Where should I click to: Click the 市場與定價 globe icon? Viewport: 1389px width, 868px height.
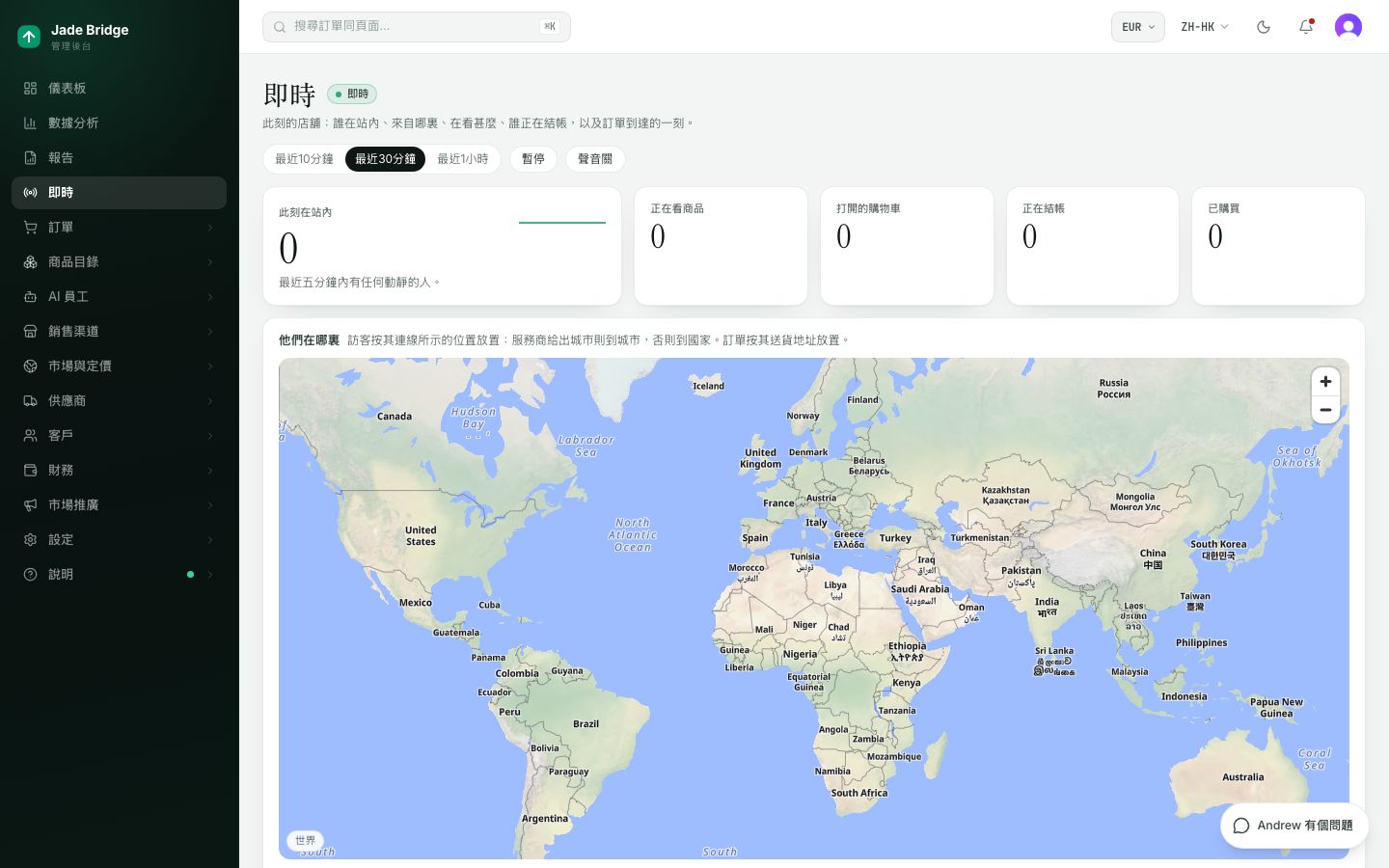[x=31, y=366]
